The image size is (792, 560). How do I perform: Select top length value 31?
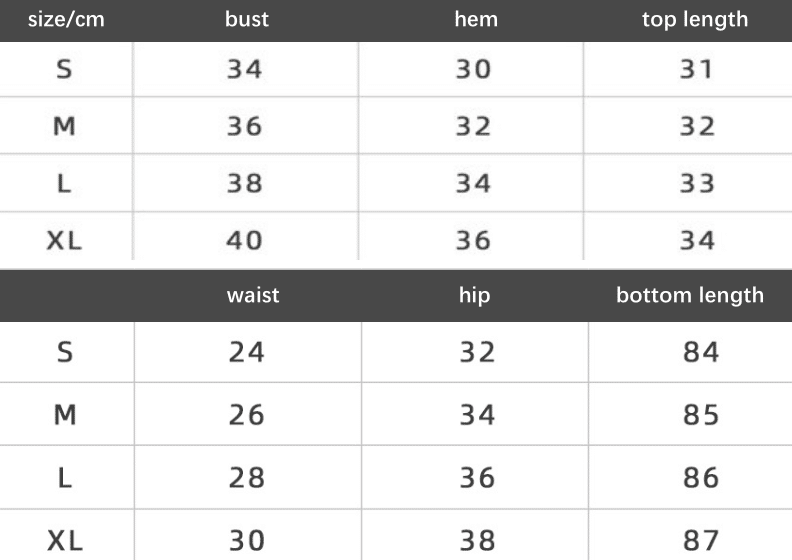tap(696, 69)
